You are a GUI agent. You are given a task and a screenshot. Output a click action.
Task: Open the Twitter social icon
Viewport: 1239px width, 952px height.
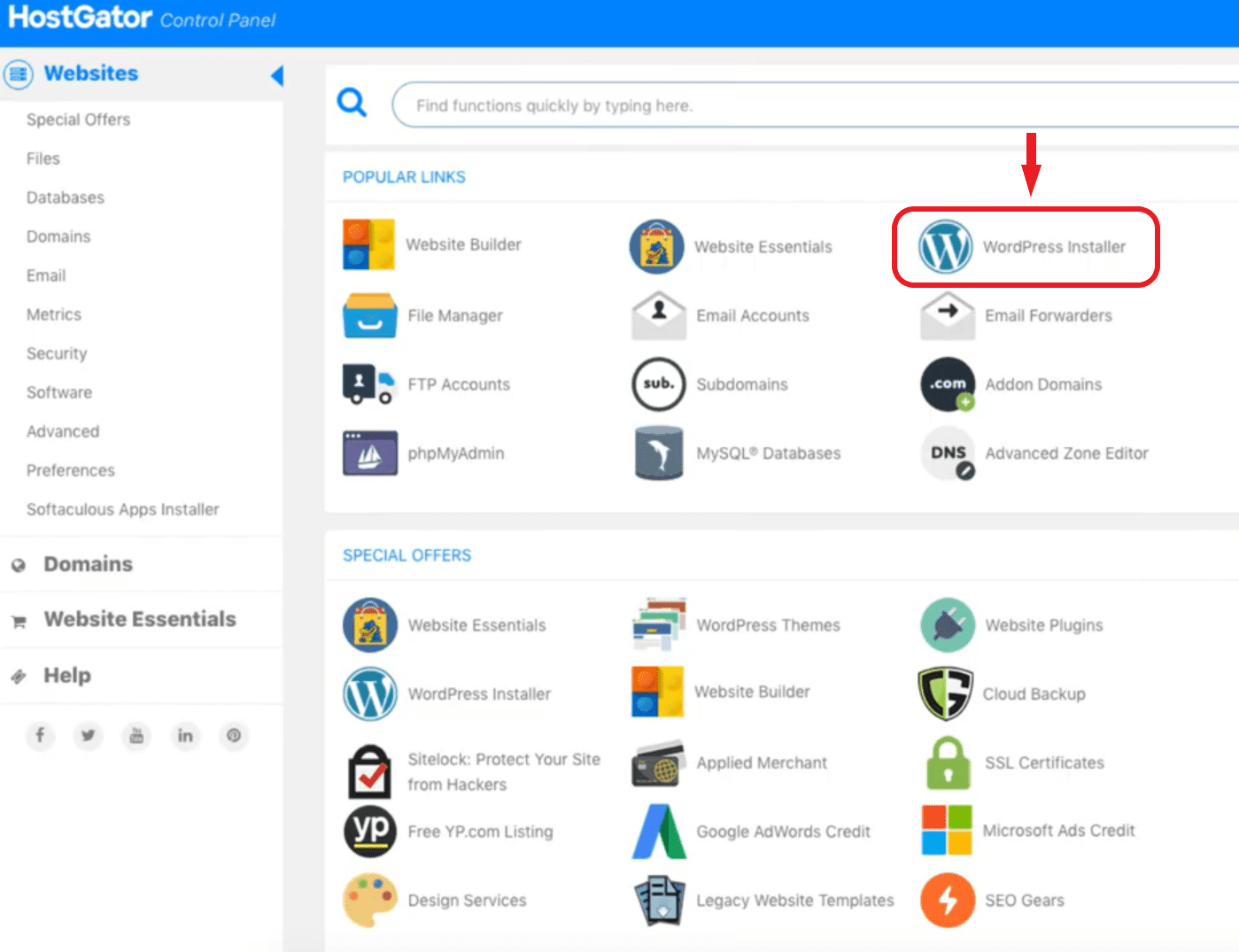click(x=89, y=735)
